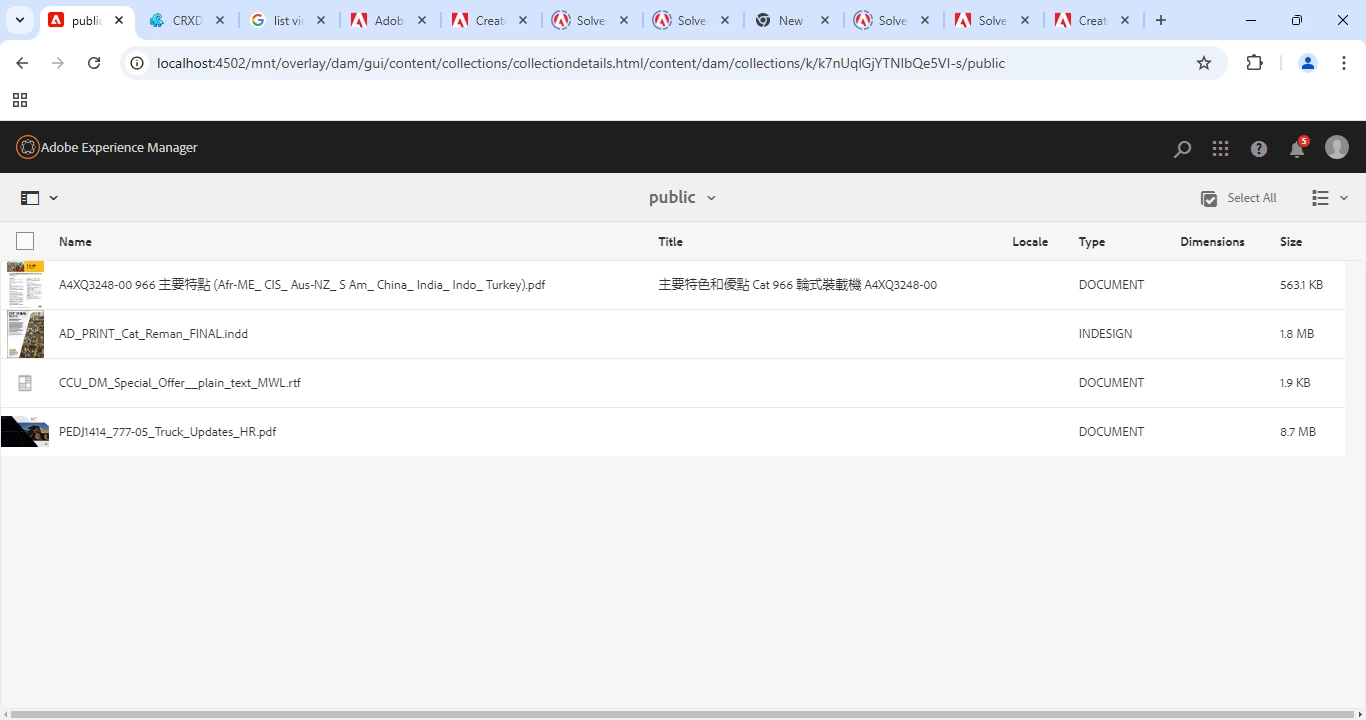
Task: Switch to the 'New' tab
Action: click(x=792, y=20)
